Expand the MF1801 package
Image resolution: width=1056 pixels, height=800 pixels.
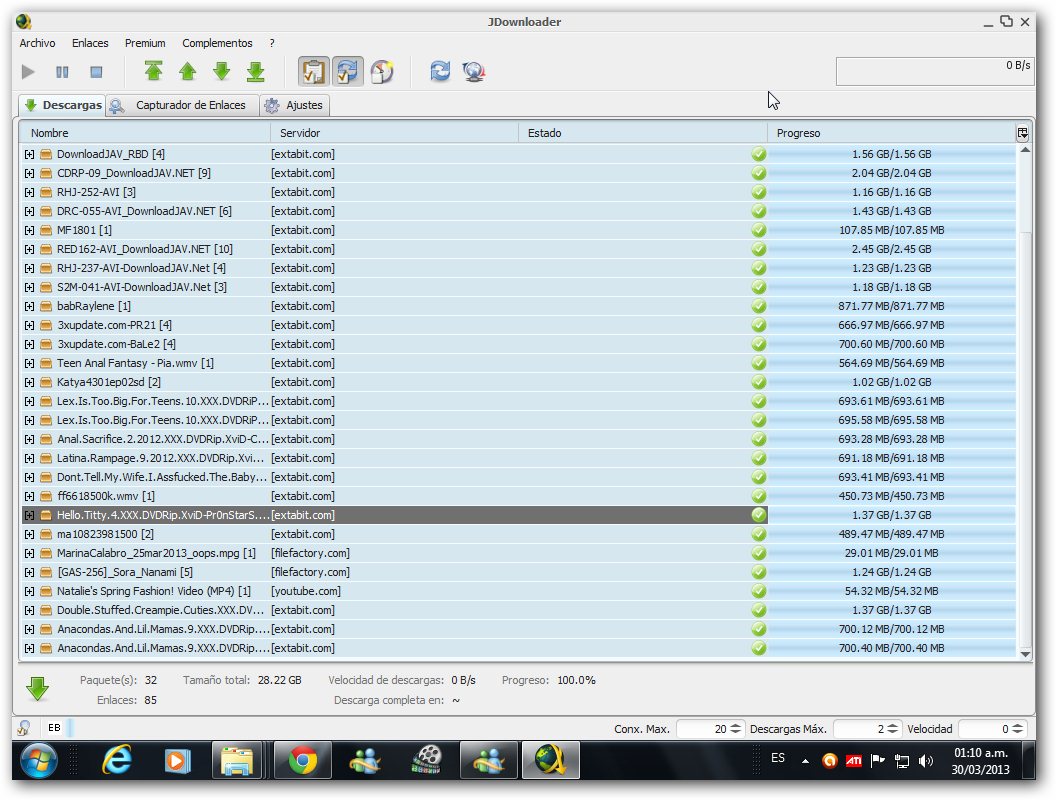pos(30,230)
